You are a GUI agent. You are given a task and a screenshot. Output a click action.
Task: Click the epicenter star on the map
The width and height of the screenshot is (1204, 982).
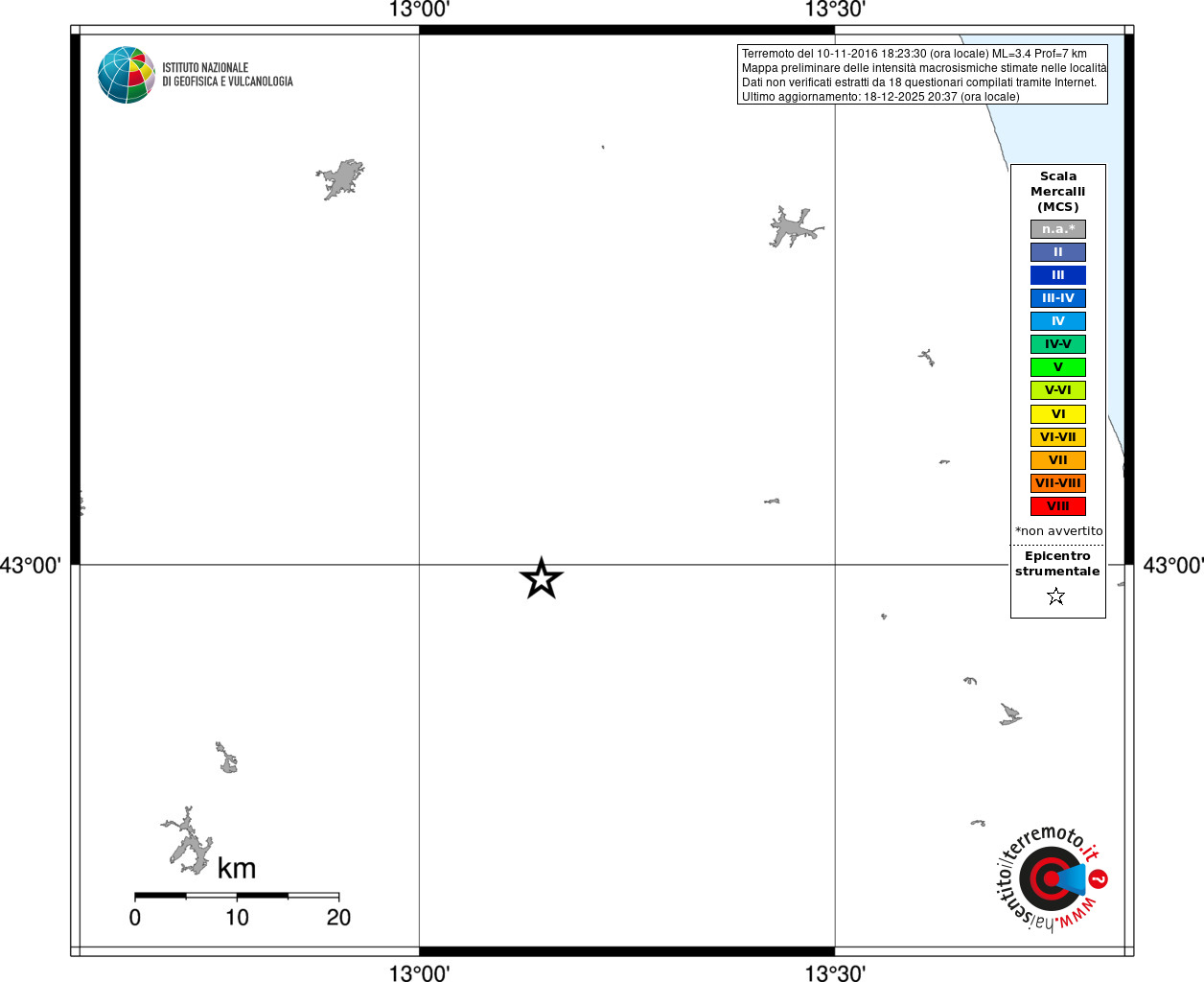[541, 578]
